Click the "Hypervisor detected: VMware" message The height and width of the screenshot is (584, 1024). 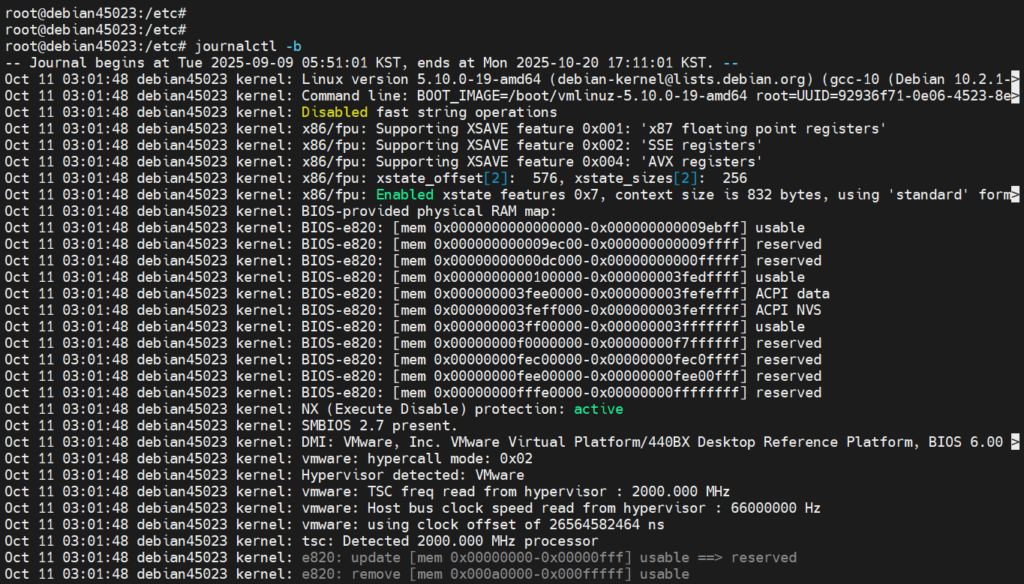tap(412, 475)
